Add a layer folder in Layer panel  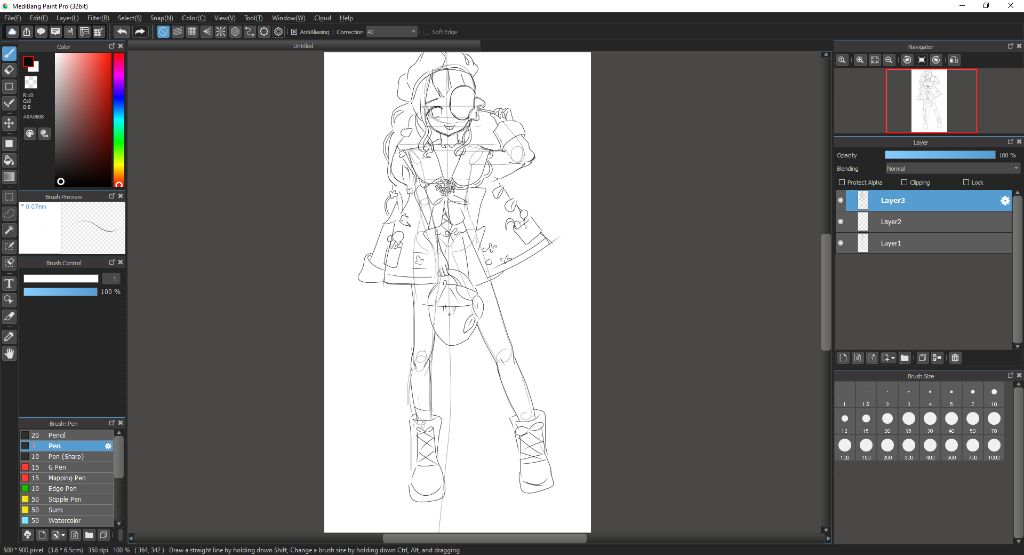(x=904, y=358)
